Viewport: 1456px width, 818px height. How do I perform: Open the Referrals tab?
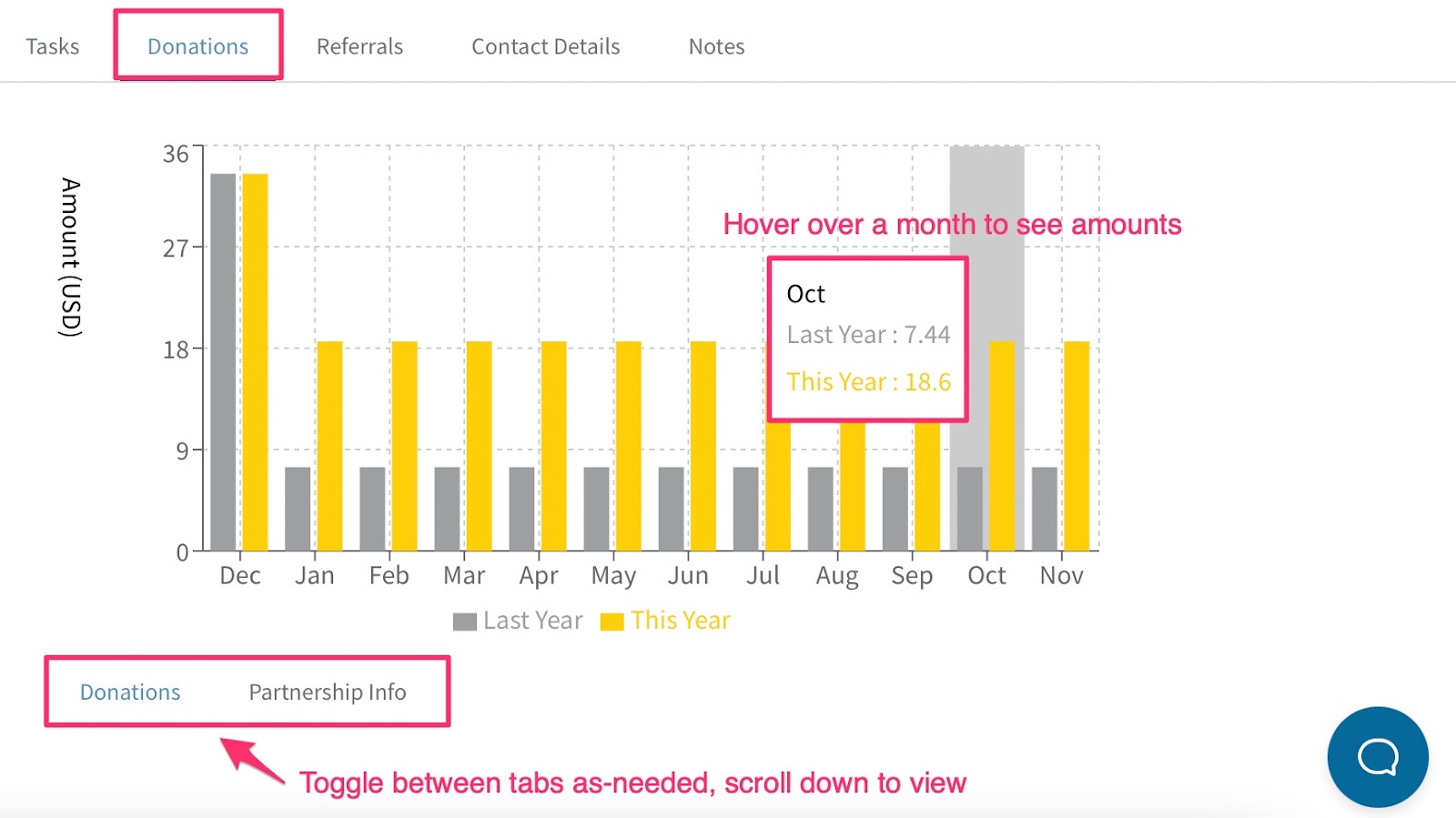[x=359, y=46]
